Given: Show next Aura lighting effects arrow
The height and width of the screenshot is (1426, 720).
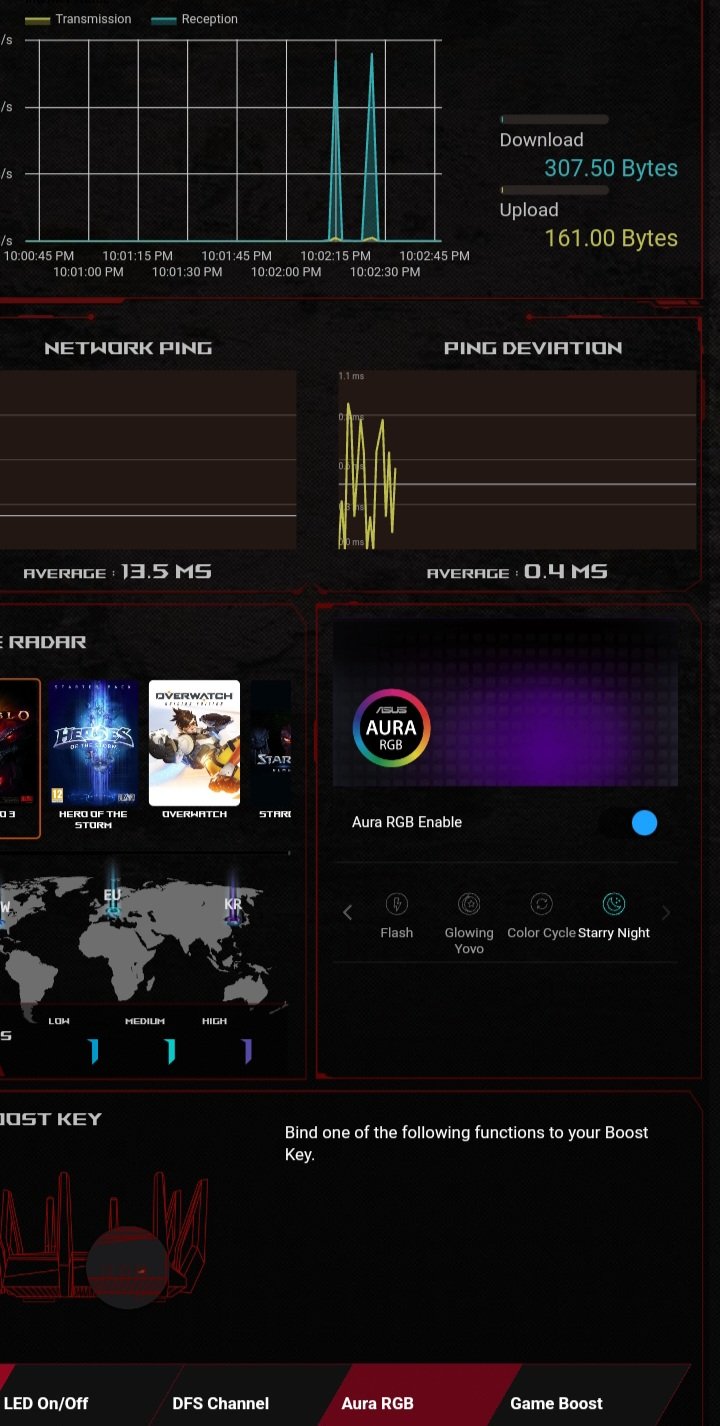Looking at the screenshot, I should (666, 912).
